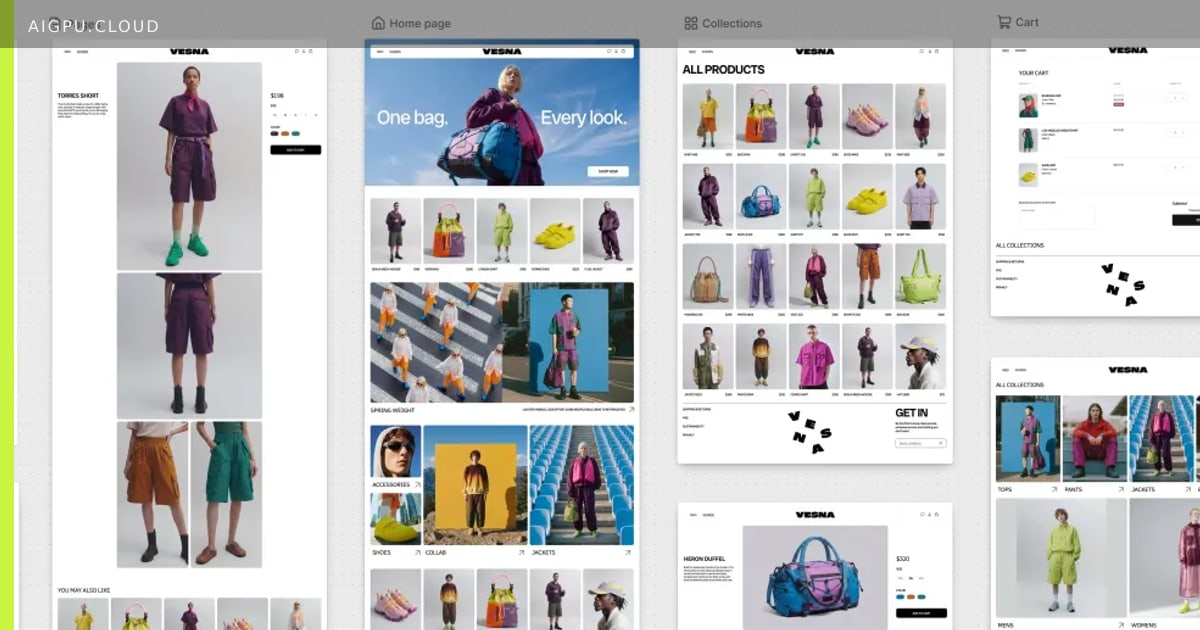Click ADD TO CART on the Torres Short page
Screen dimensions: 1200x630
(x=295, y=150)
